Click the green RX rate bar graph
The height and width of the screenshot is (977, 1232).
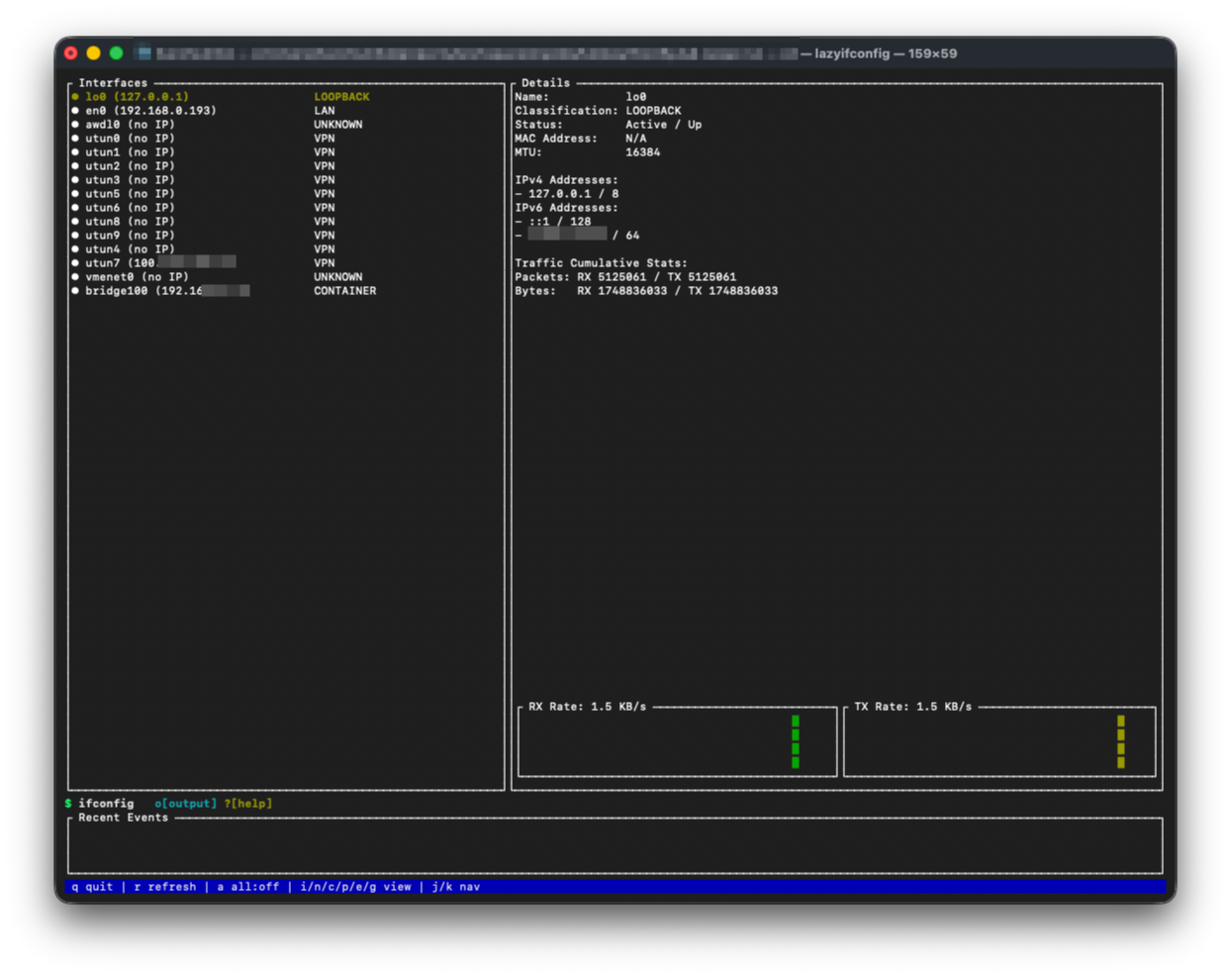pos(796,742)
